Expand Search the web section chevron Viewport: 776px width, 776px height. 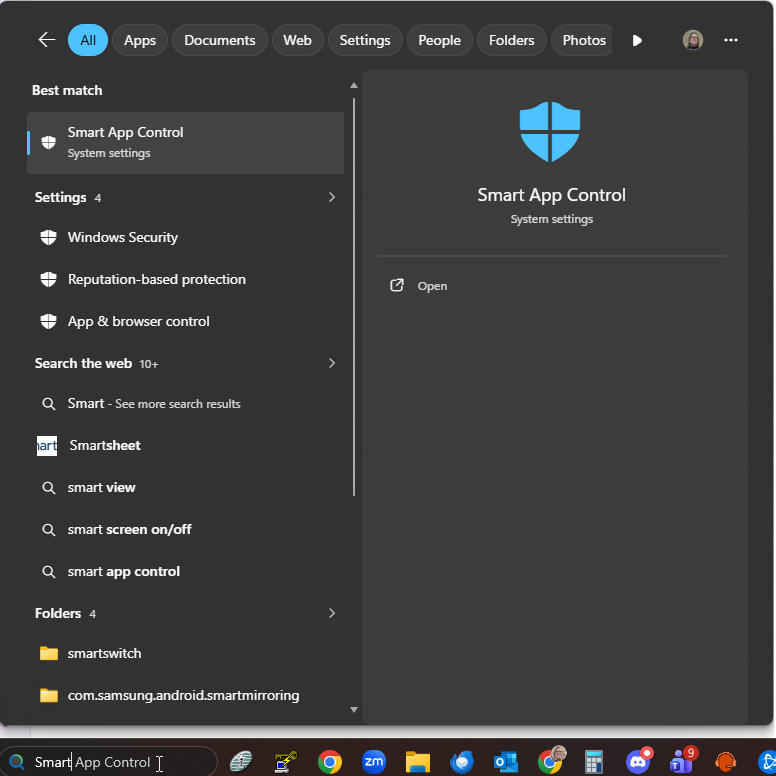point(332,363)
